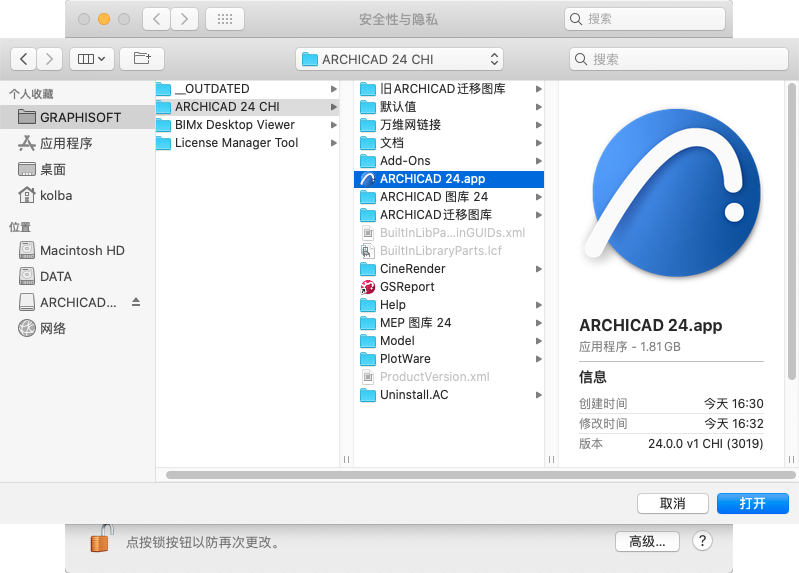The height and width of the screenshot is (573, 799).
Task: Click 打开 to open the selected app
Action: pyautogui.click(x=753, y=504)
